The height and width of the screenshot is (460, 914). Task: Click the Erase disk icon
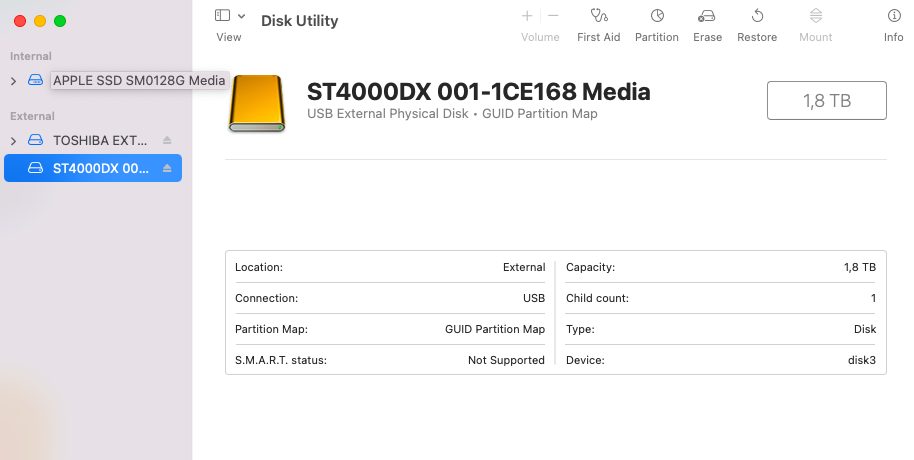click(707, 16)
